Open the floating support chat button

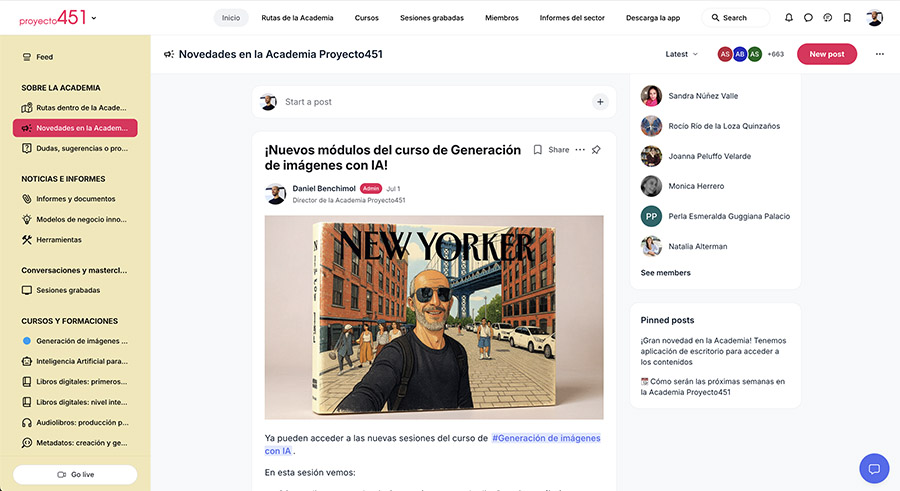[874, 469]
